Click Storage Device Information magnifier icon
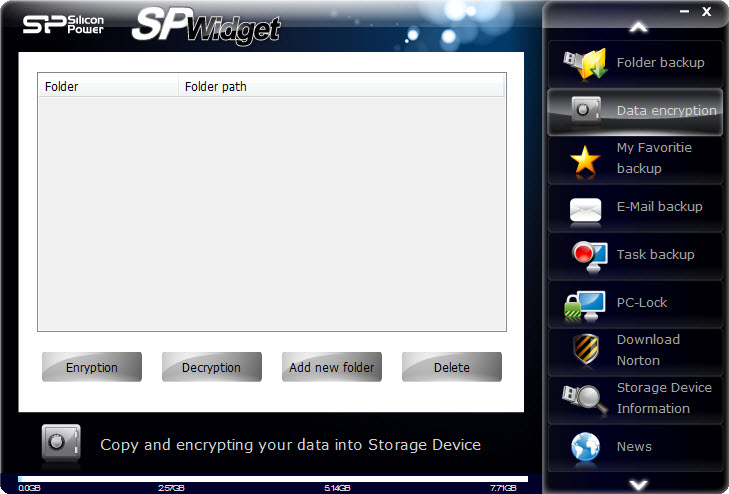The image size is (729, 494). [x=584, y=399]
